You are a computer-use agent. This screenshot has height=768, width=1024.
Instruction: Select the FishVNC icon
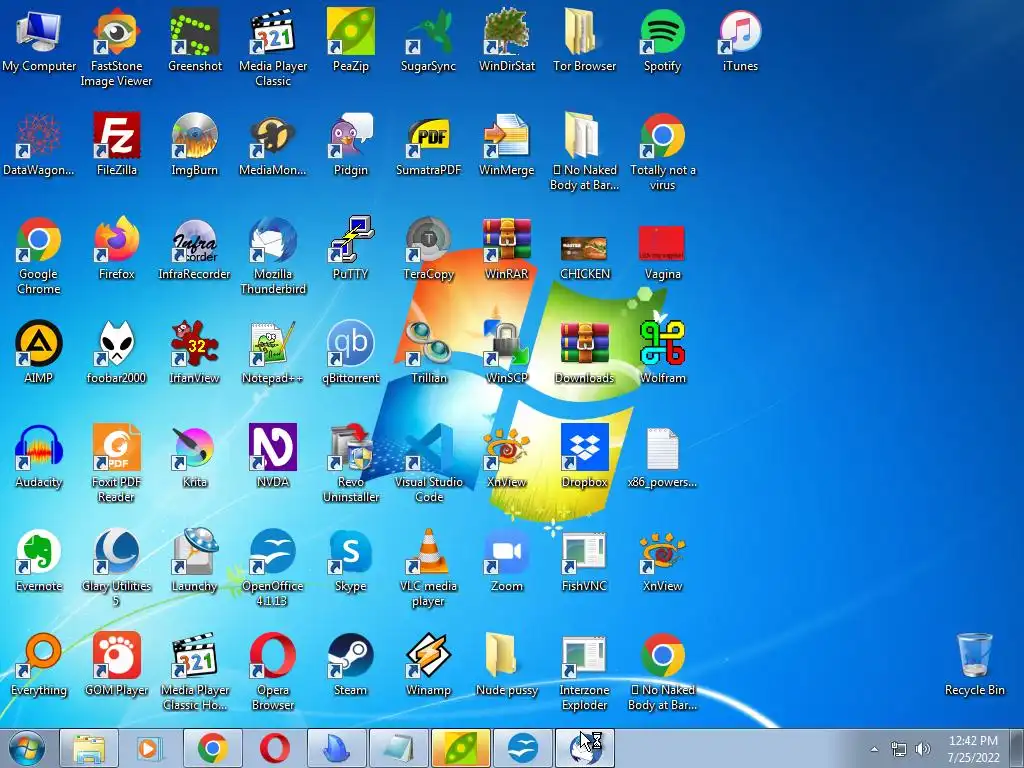pos(584,560)
